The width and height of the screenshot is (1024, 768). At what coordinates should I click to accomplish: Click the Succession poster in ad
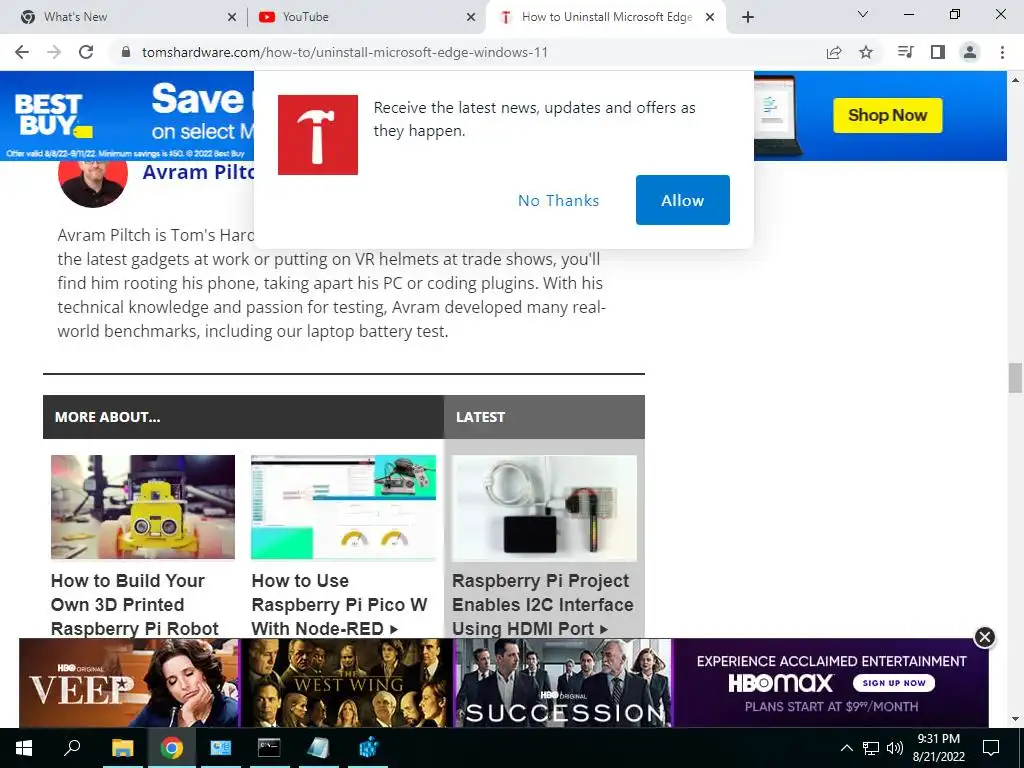point(564,683)
